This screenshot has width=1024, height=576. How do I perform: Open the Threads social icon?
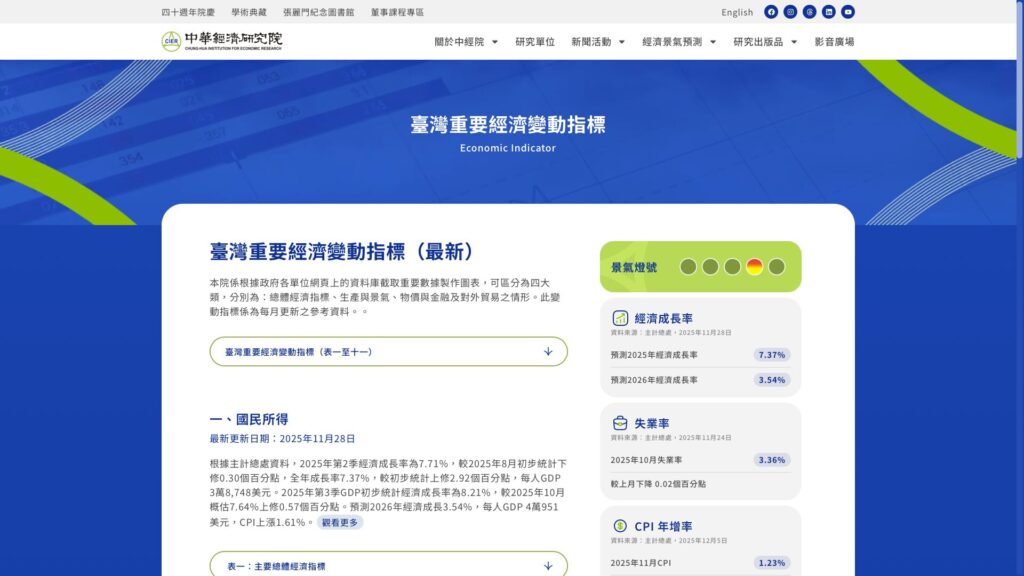click(809, 12)
